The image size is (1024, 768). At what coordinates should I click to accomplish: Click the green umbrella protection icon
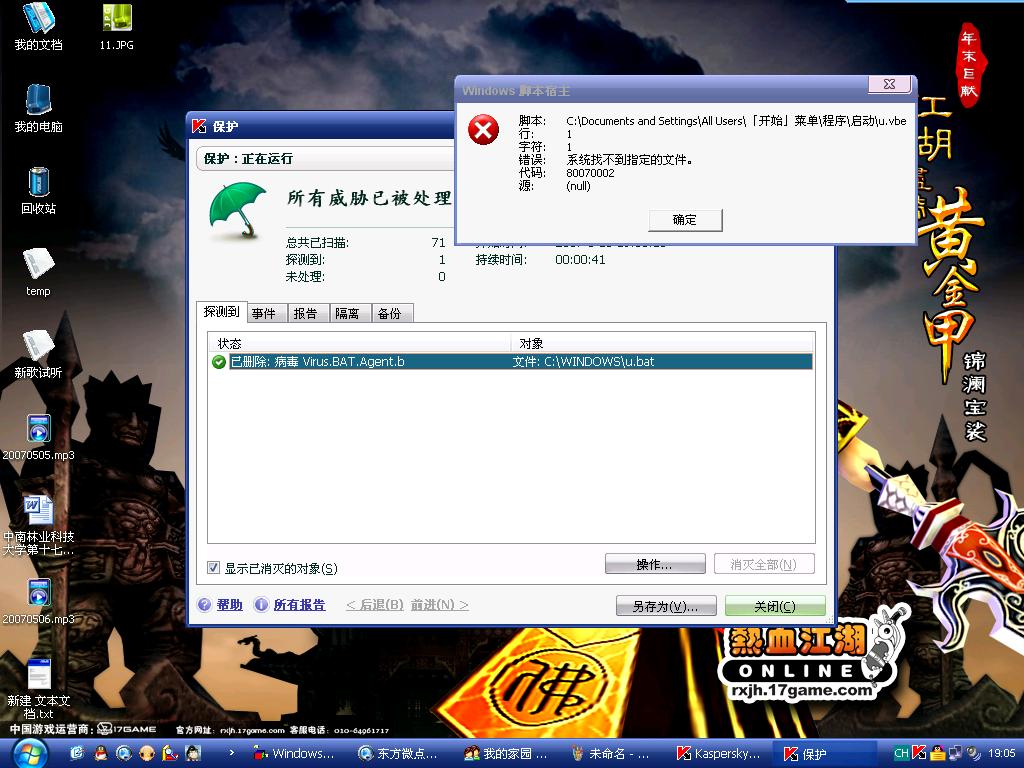pyautogui.click(x=238, y=210)
